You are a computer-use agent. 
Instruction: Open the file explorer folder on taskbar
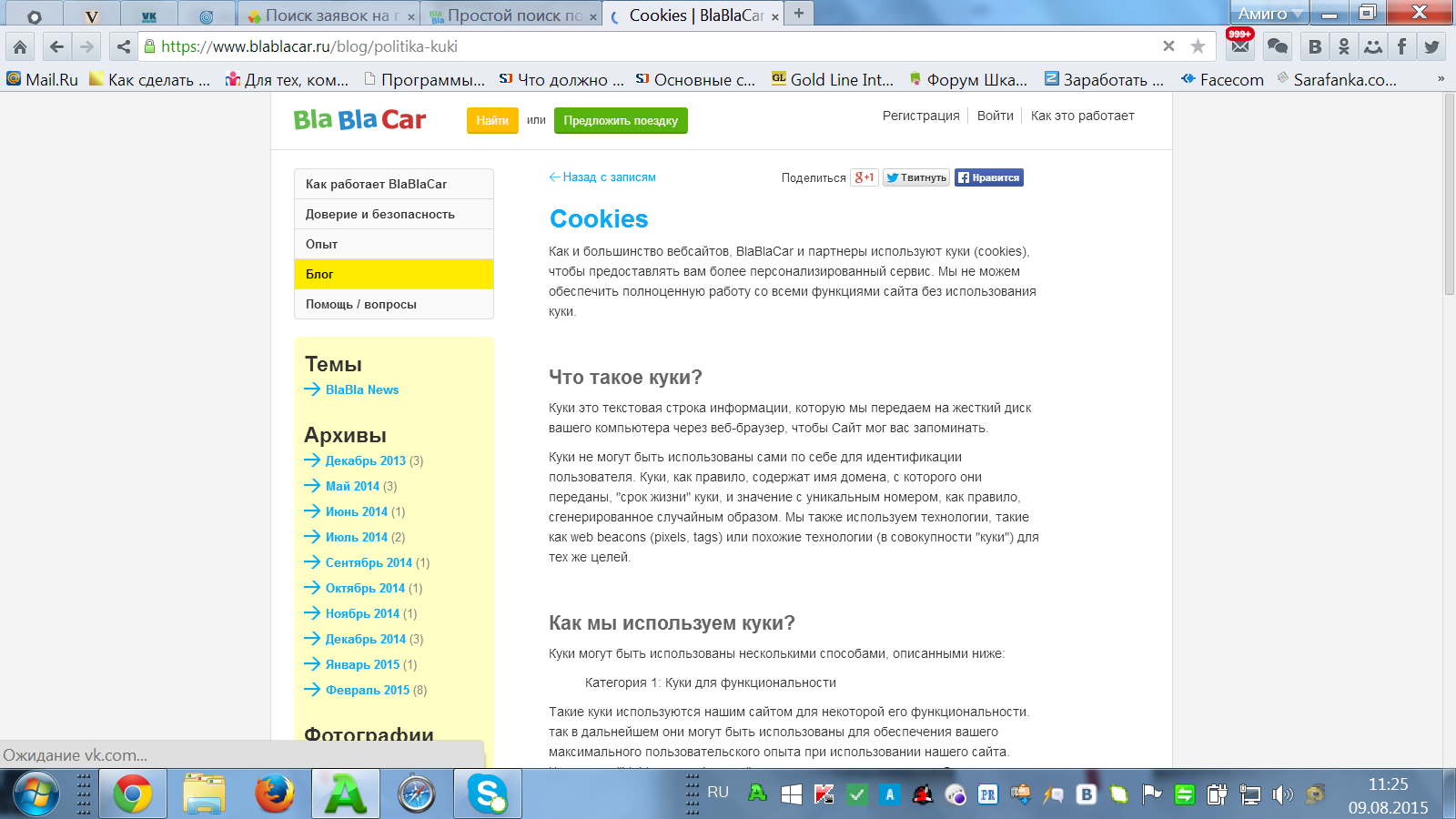pyautogui.click(x=204, y=794)
